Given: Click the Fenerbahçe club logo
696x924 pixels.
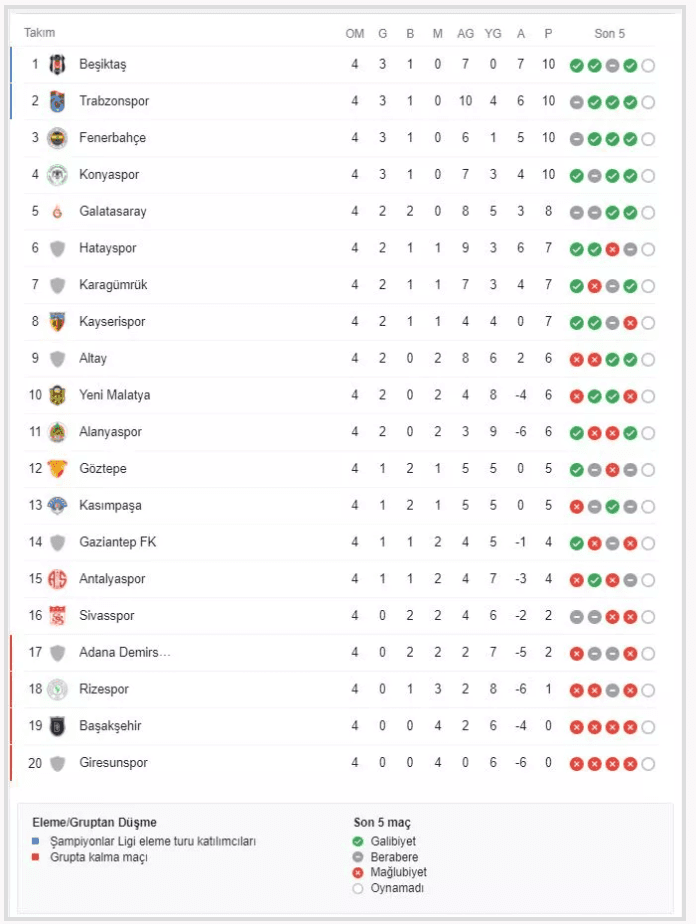Looking at the screenshot, I should point(57,138).
